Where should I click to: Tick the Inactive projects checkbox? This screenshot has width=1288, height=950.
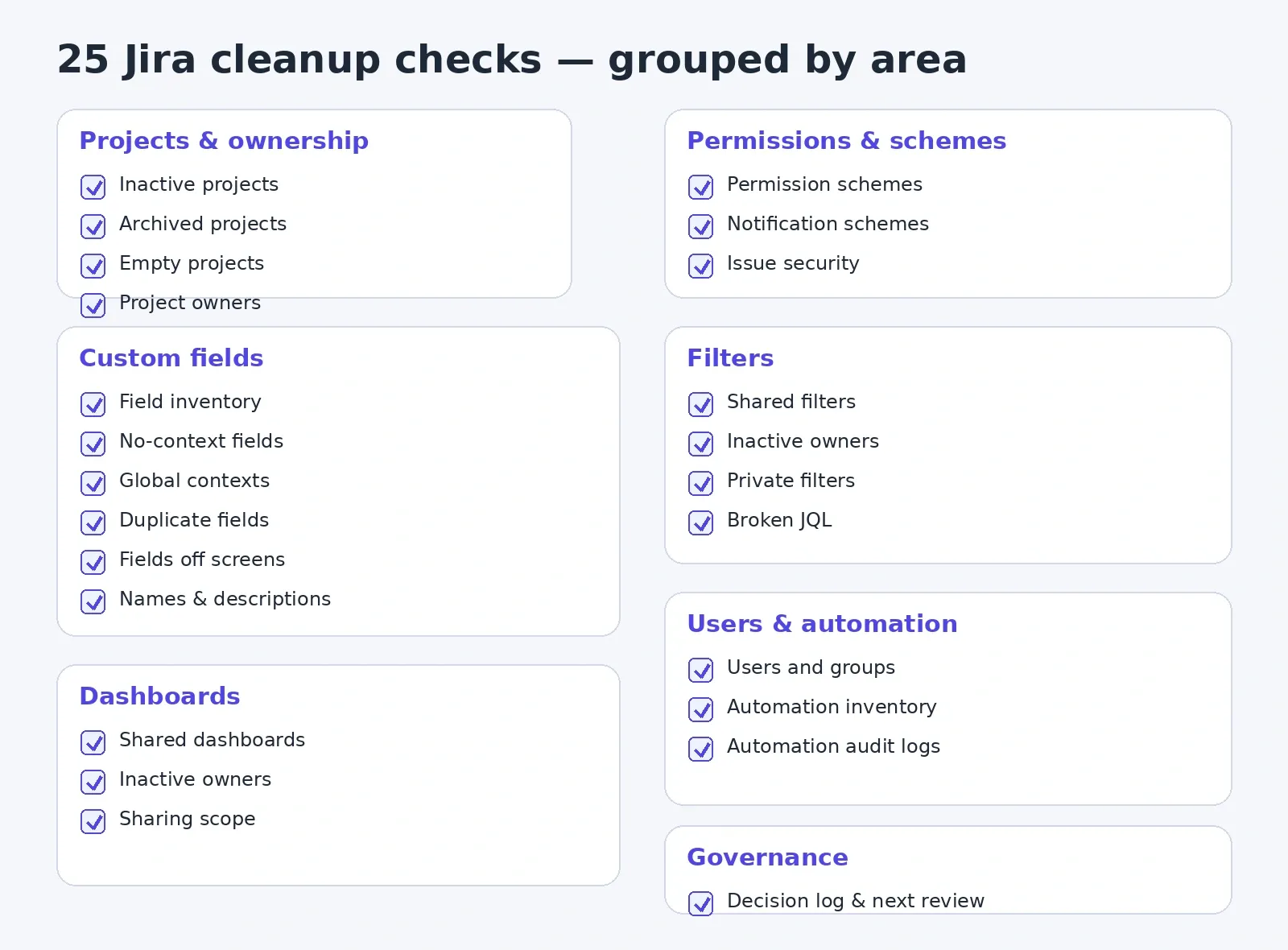[x=93, y=187]
